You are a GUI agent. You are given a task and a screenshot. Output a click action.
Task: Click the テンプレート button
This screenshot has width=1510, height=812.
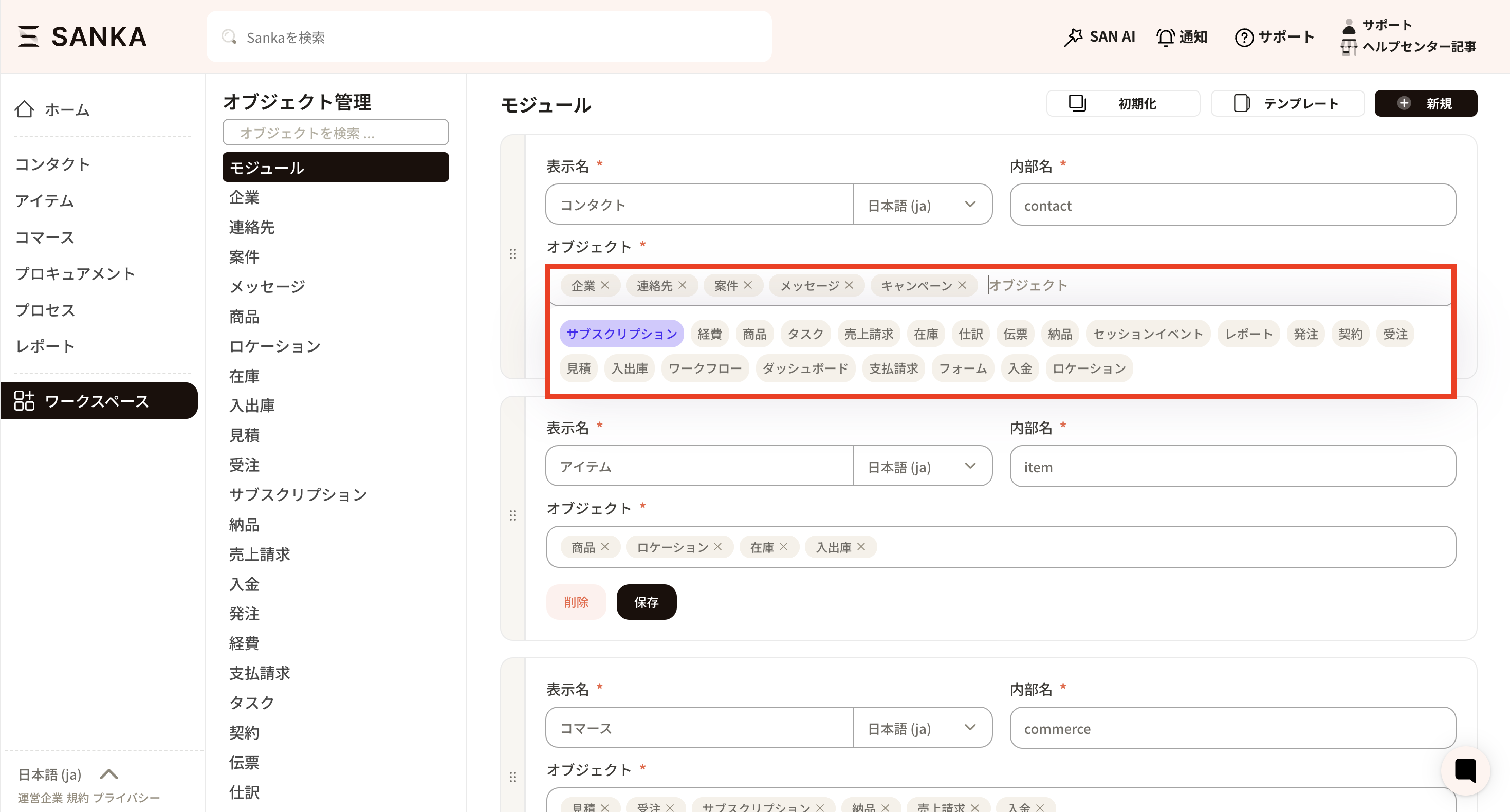(x=1288, y=103)
